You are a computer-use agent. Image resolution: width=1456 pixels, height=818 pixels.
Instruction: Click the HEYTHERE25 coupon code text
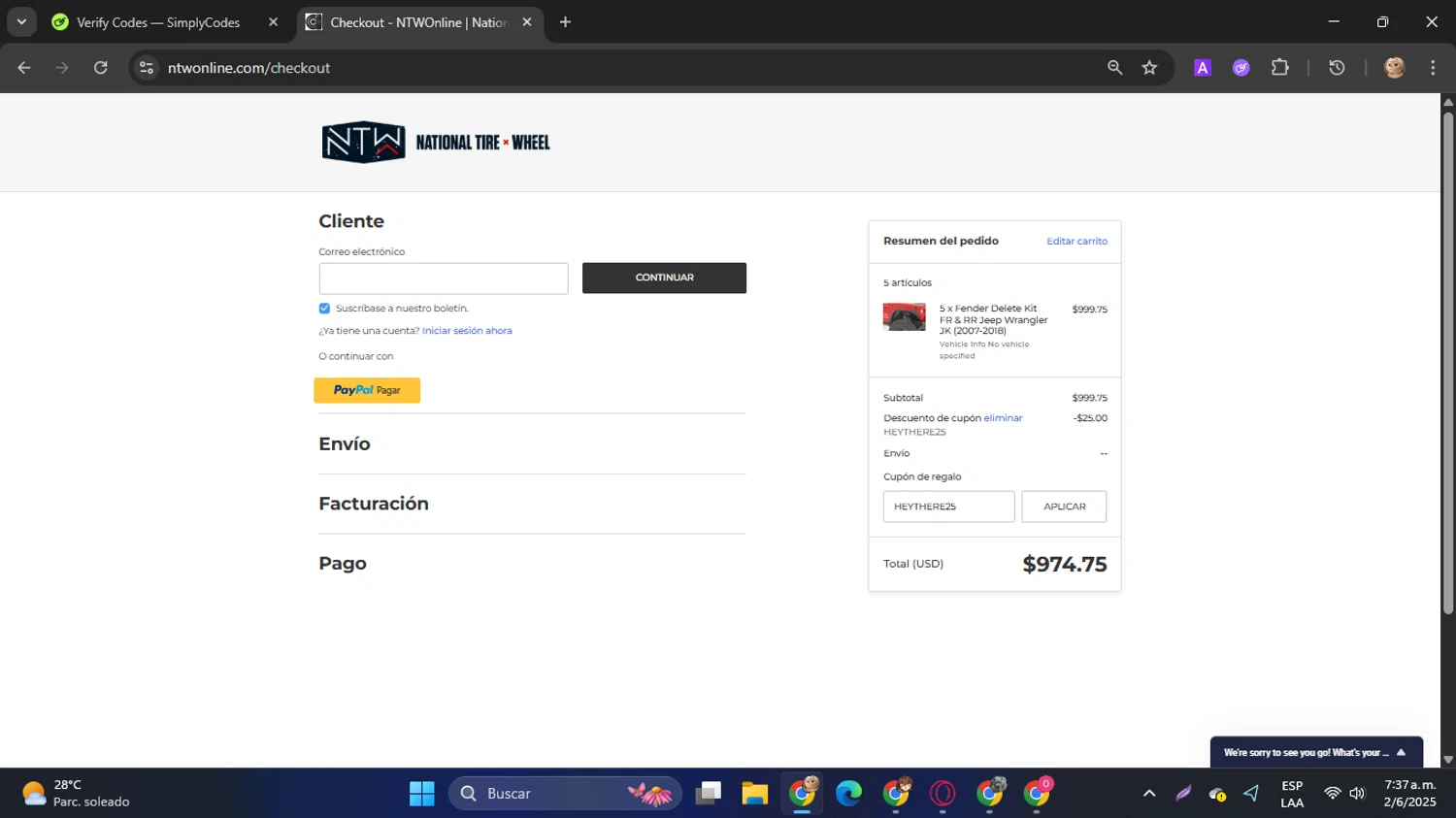[914, 432]
